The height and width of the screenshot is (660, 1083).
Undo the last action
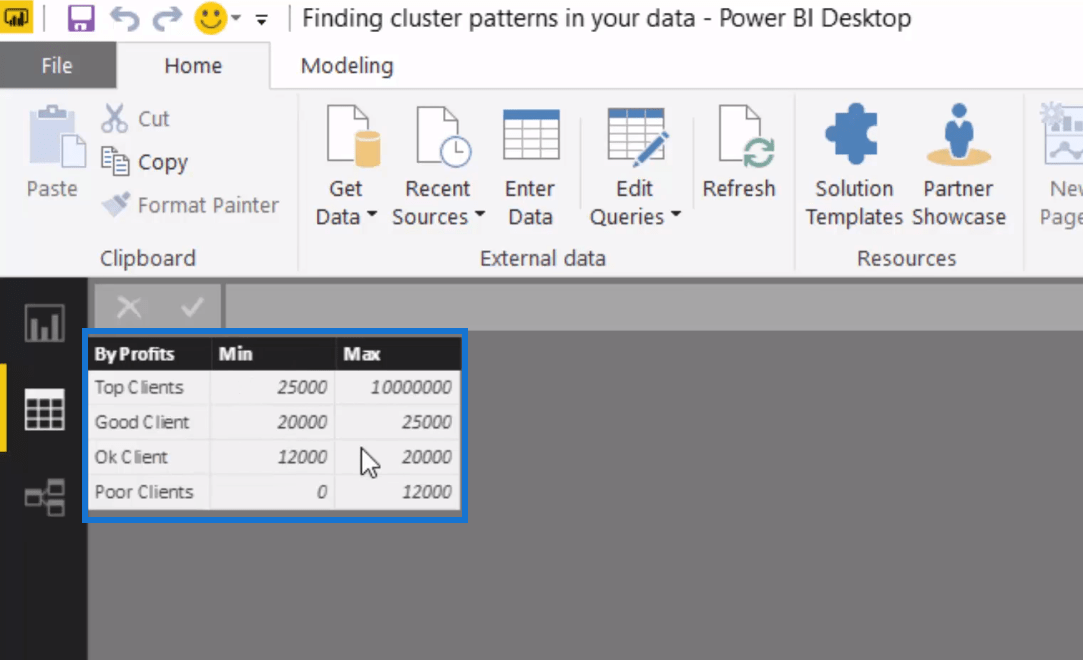[125, 19]
